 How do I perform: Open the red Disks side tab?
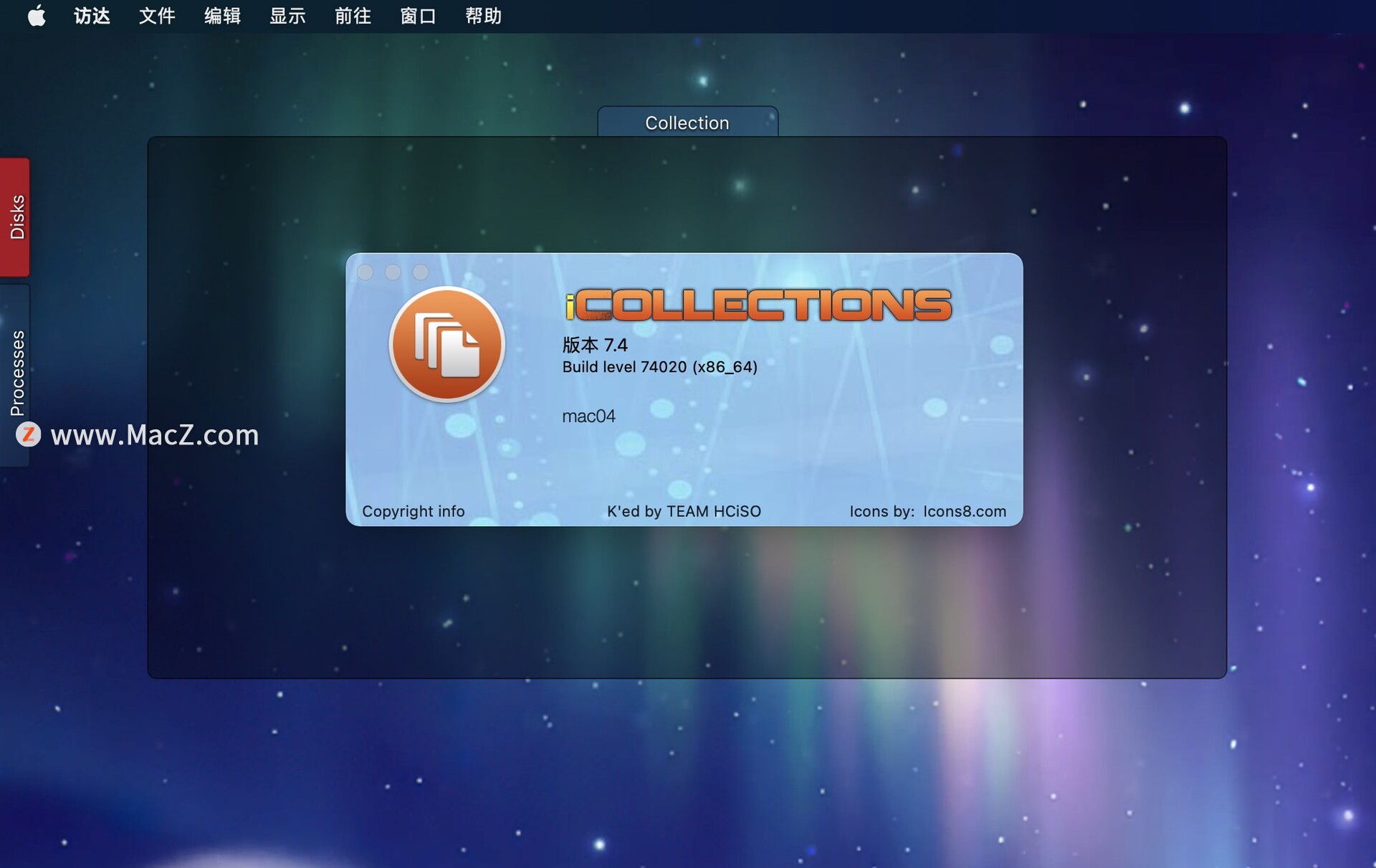click(16, 216)
